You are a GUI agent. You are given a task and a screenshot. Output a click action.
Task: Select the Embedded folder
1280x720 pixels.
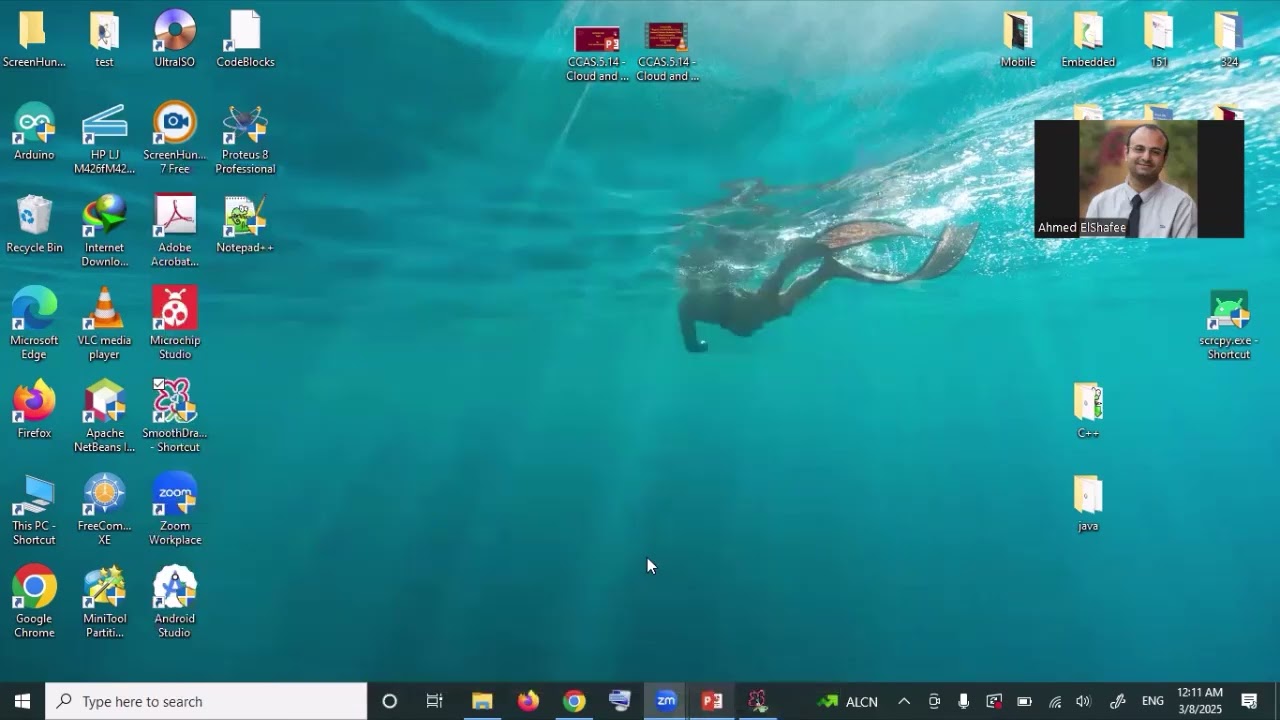coord(1088,40)
